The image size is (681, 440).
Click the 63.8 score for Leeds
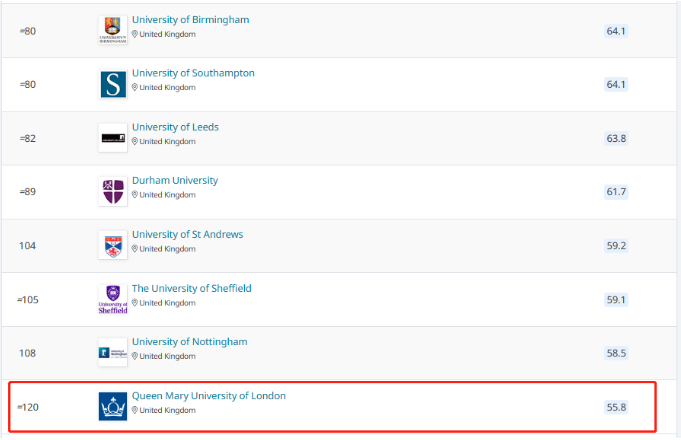pyautogui.click(x=616, y=138)
